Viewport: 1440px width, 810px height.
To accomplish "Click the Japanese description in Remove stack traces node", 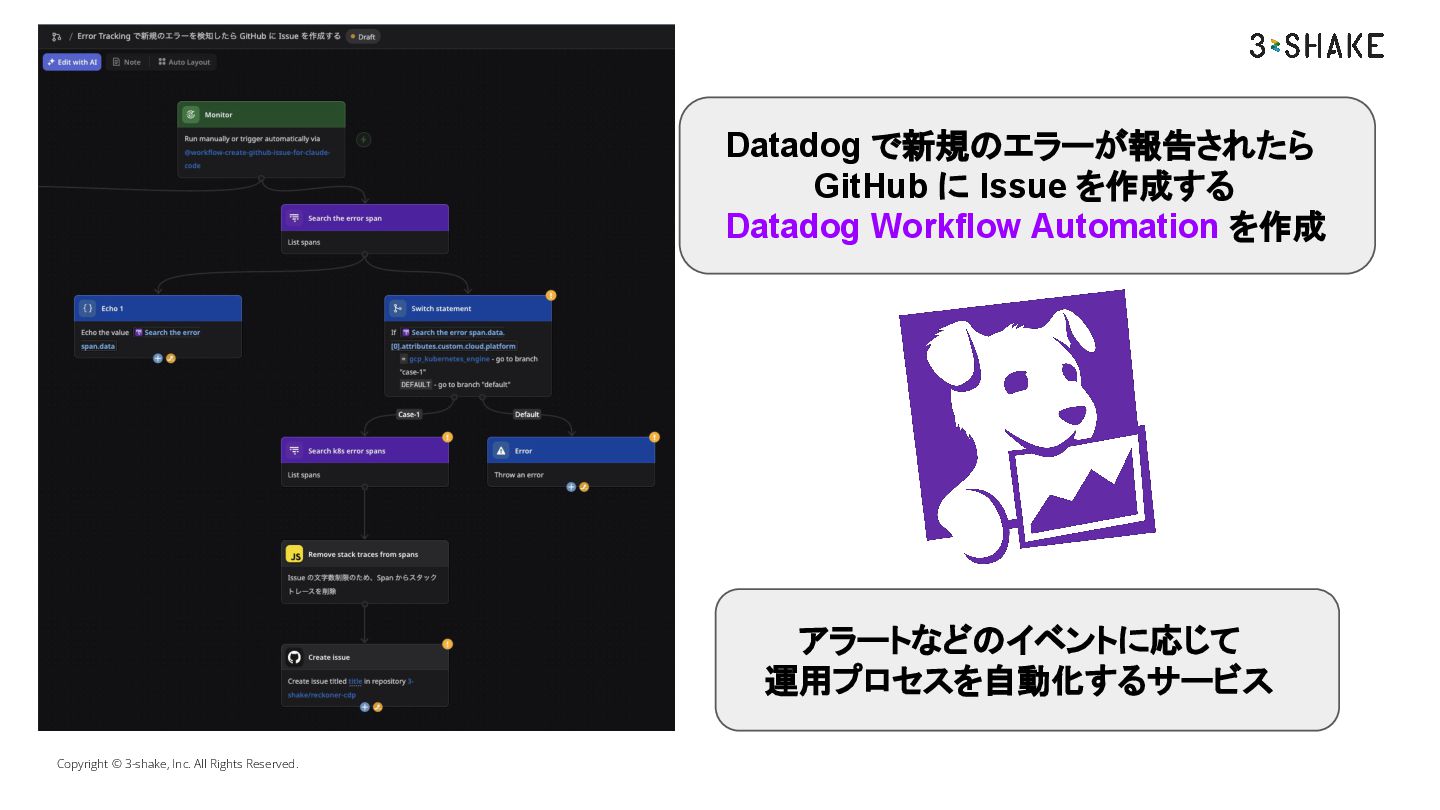I will [362, 584].
